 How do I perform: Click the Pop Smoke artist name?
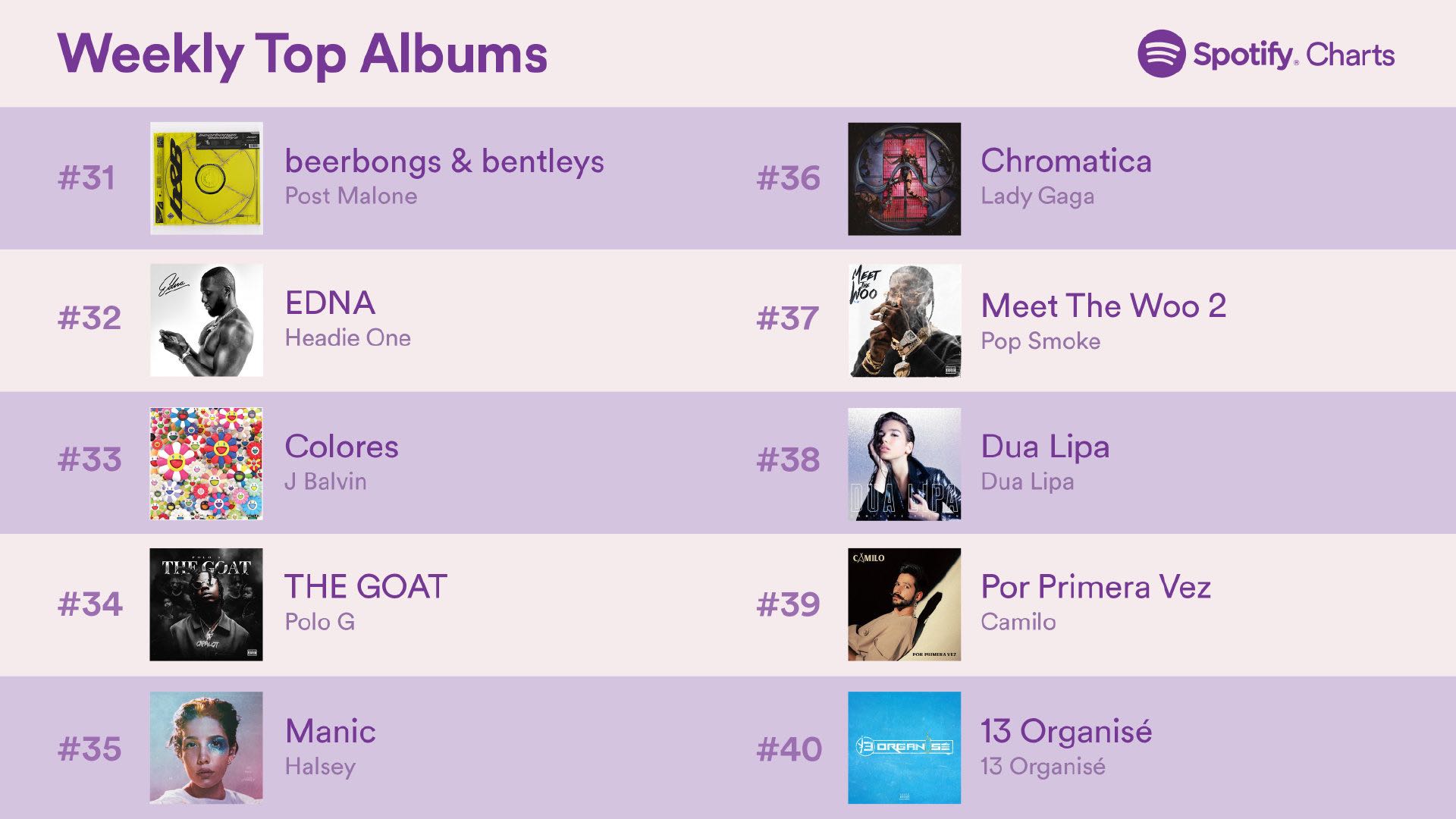tap(1040, 341)
